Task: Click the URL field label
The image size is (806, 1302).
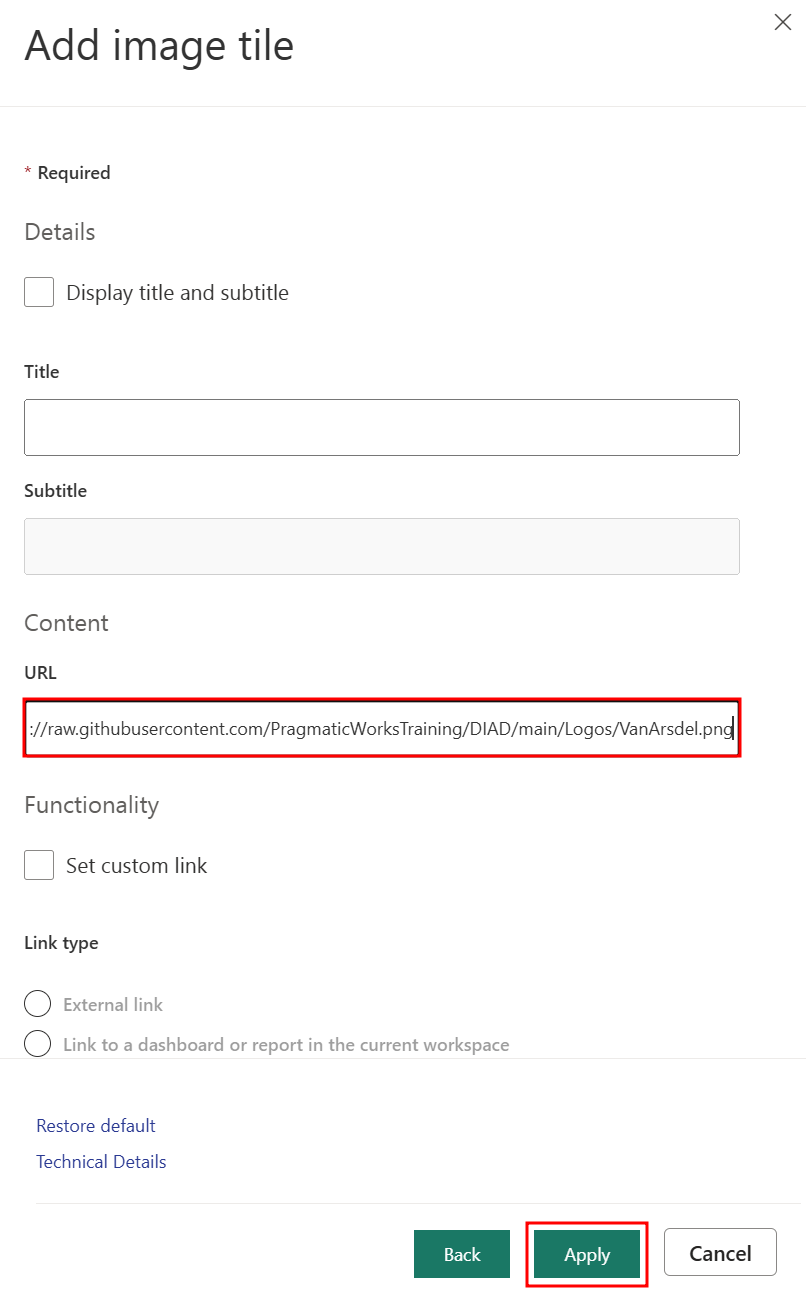Action: point(40,673)
